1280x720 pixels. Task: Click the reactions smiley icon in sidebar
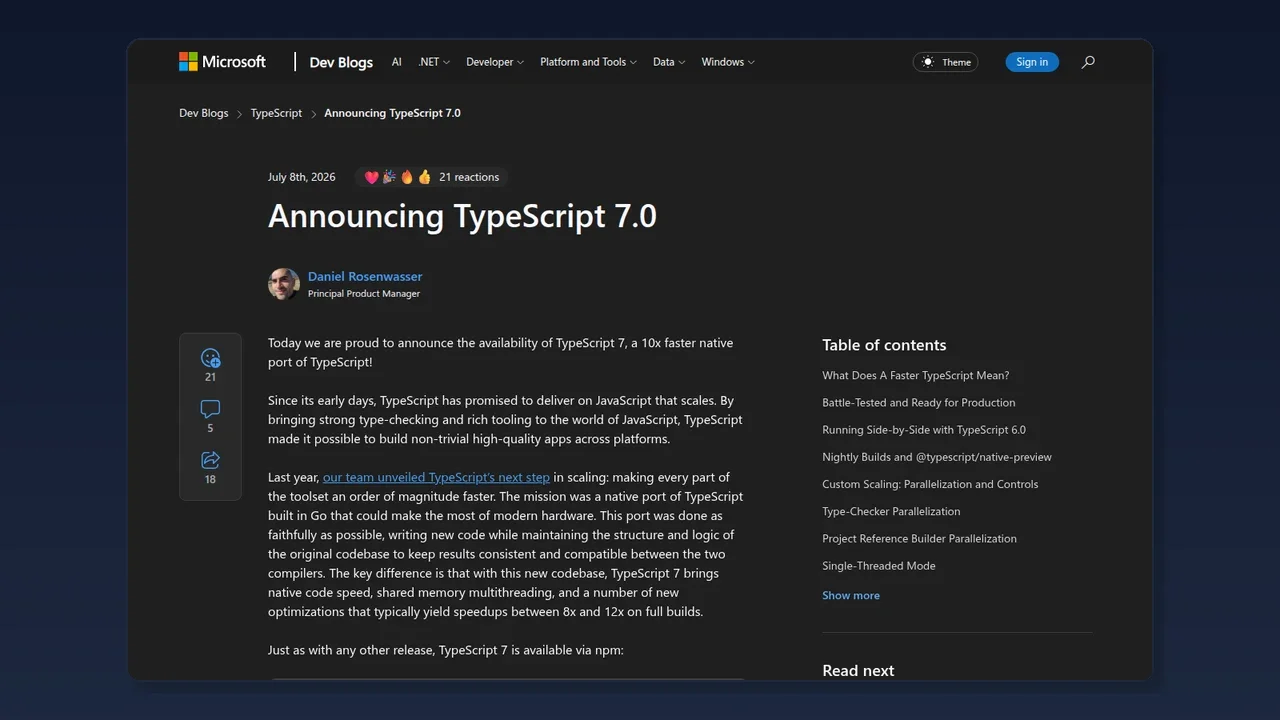coord(210,357)
